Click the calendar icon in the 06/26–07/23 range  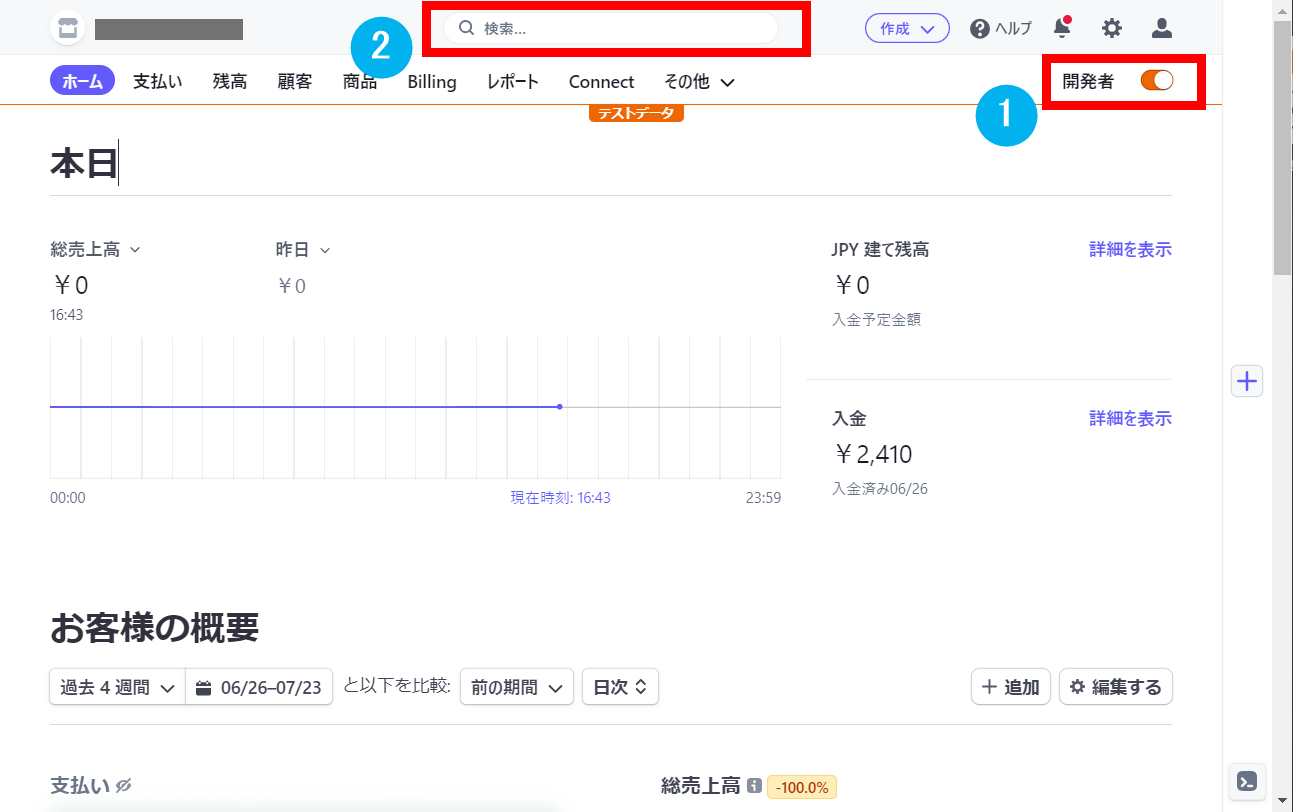[204, 688]
